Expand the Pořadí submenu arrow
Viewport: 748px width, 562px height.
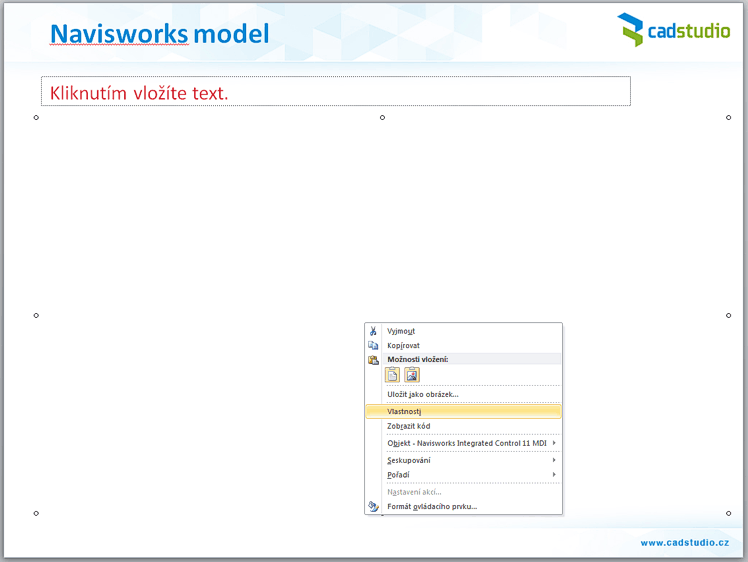(554, 475)
